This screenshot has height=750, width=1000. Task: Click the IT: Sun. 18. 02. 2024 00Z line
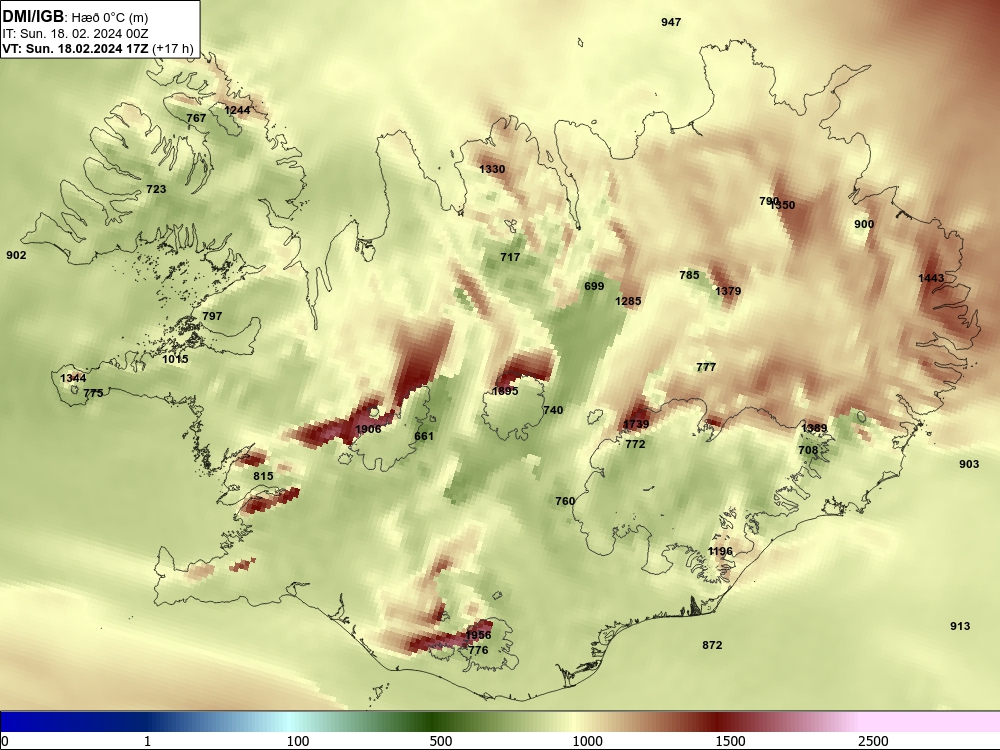point(75,34)
